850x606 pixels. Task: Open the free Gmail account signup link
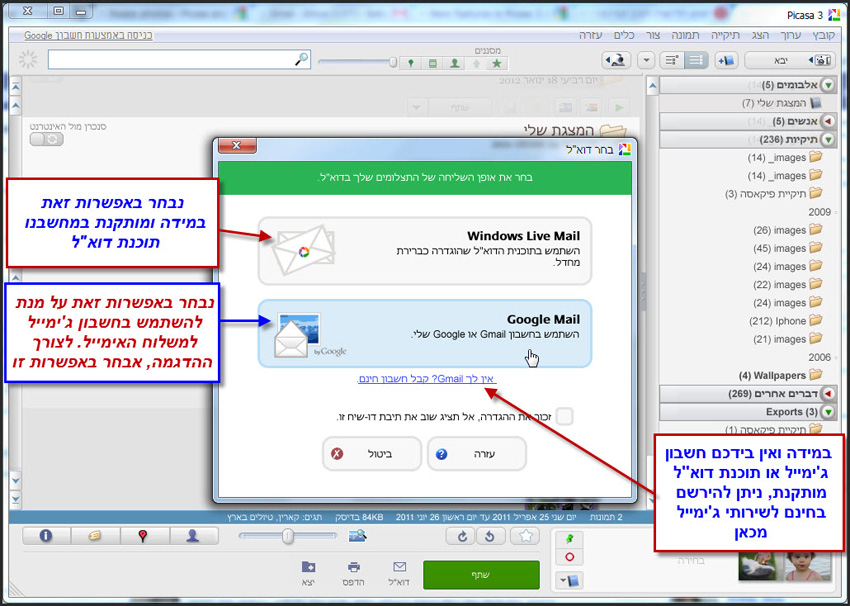coord(427,379)
